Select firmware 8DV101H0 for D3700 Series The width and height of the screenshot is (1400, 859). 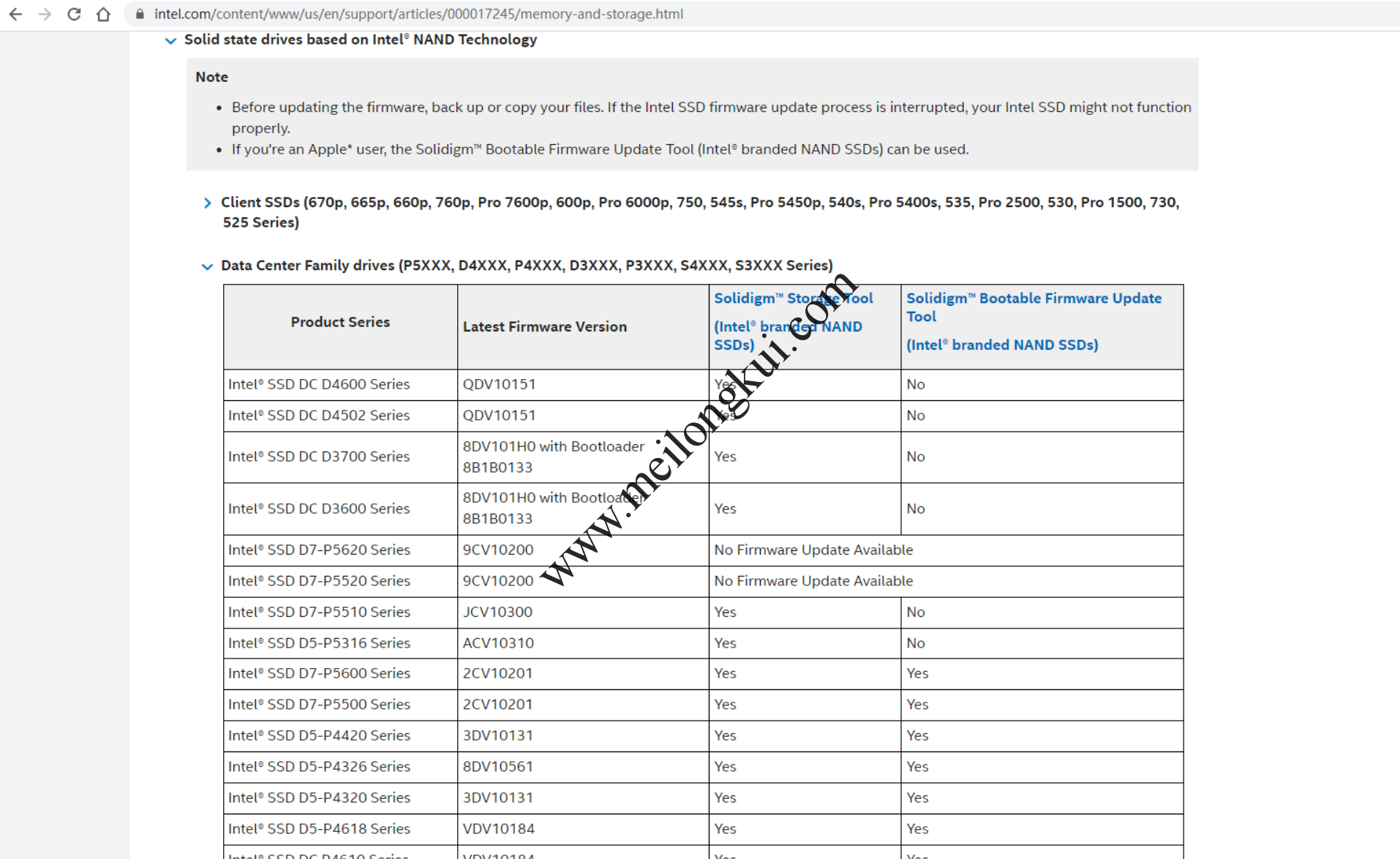point(553,457)
